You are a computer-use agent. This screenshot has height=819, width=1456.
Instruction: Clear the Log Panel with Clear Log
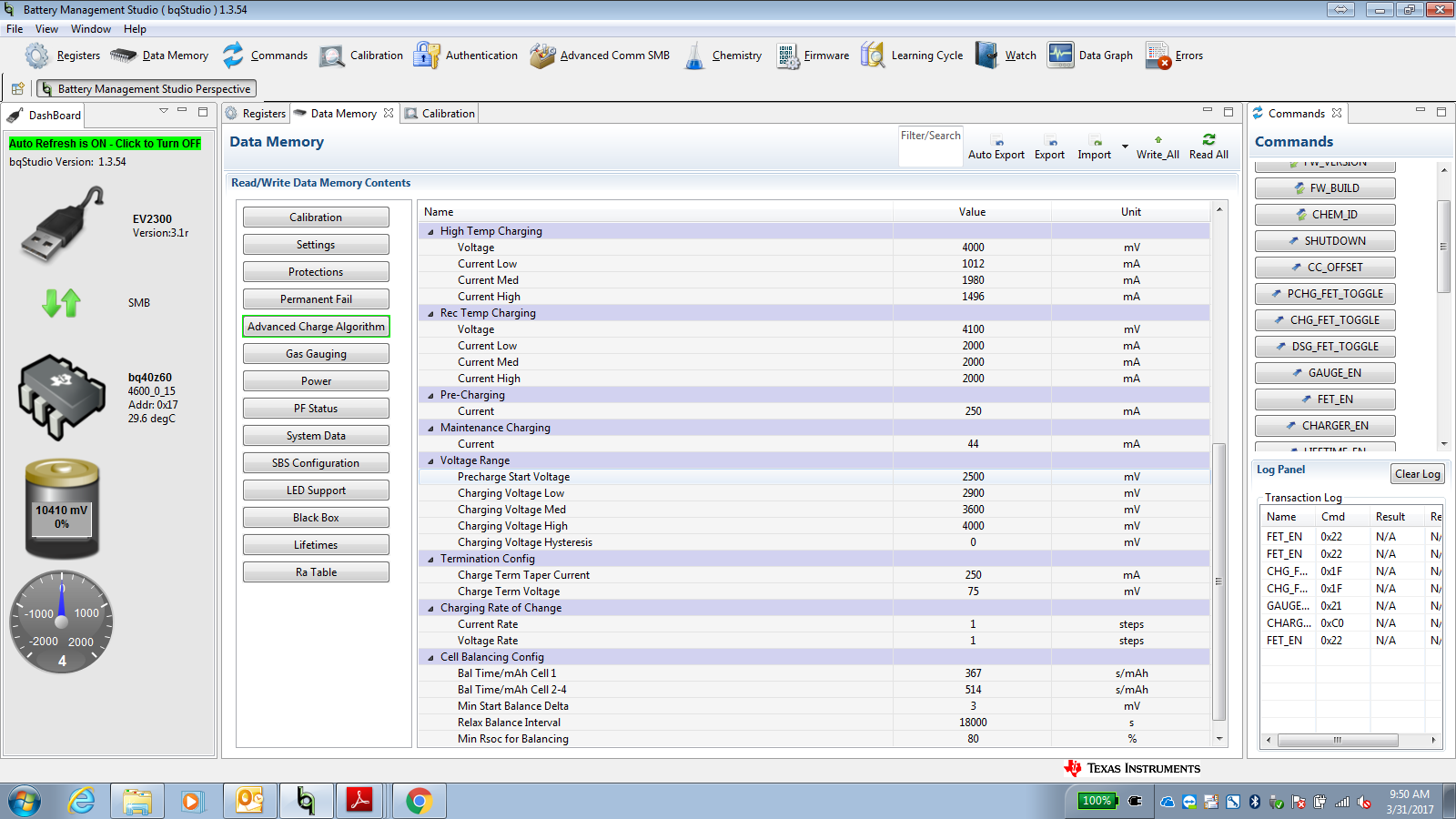click(1418, 474)
